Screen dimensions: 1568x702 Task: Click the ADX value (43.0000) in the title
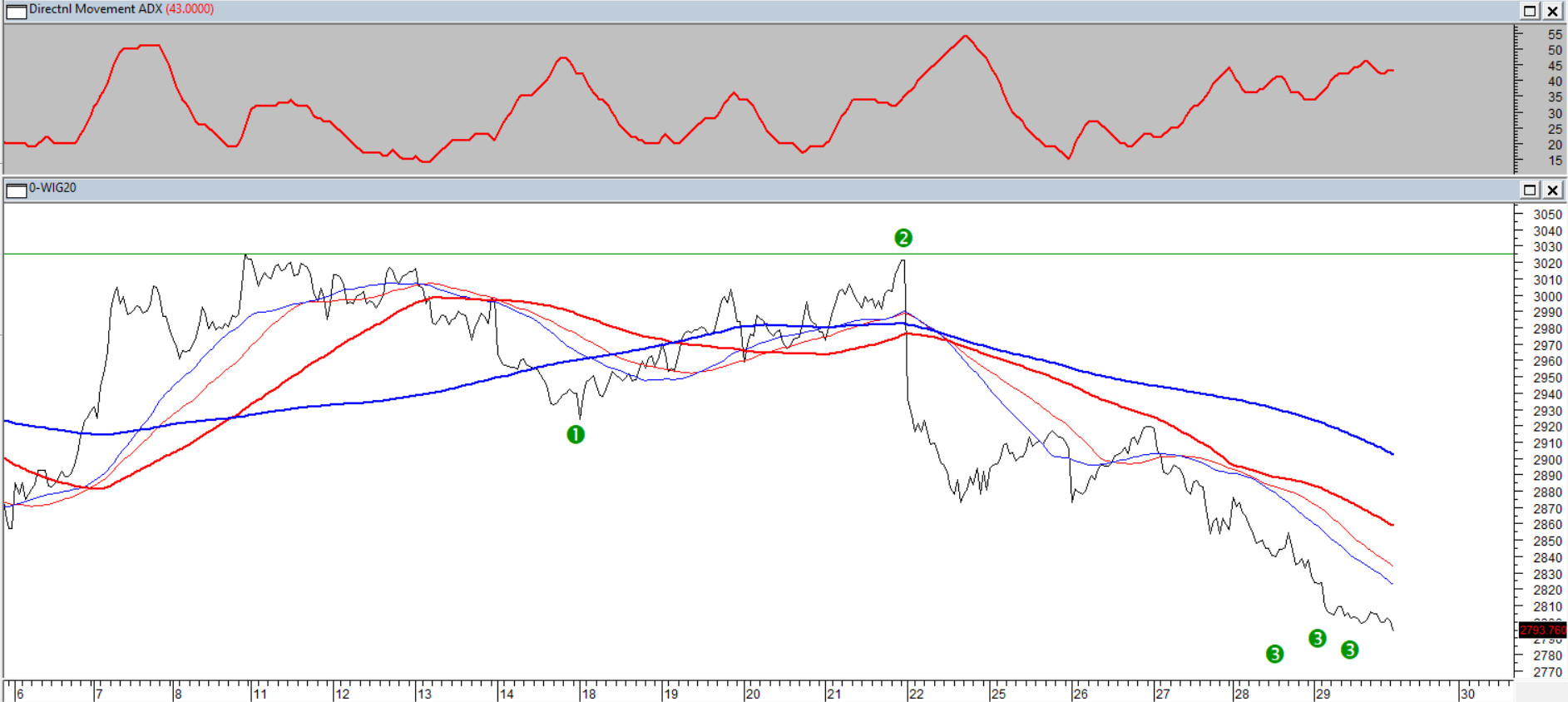click(190, 9)
